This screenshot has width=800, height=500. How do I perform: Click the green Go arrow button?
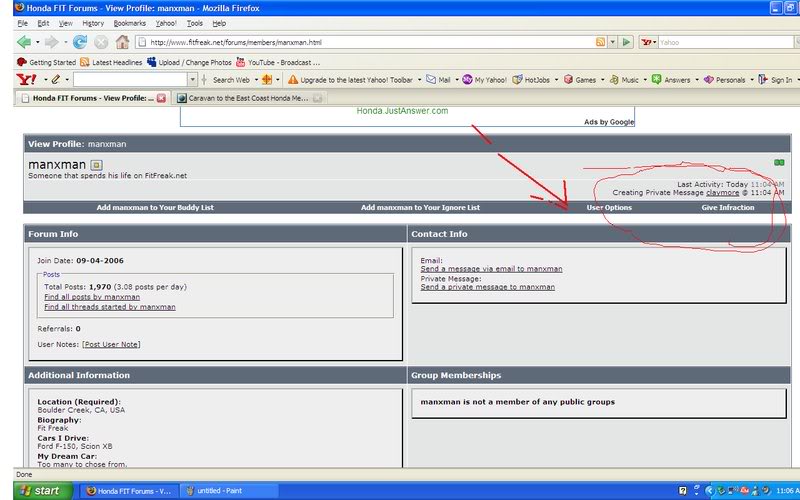[626, 42]
